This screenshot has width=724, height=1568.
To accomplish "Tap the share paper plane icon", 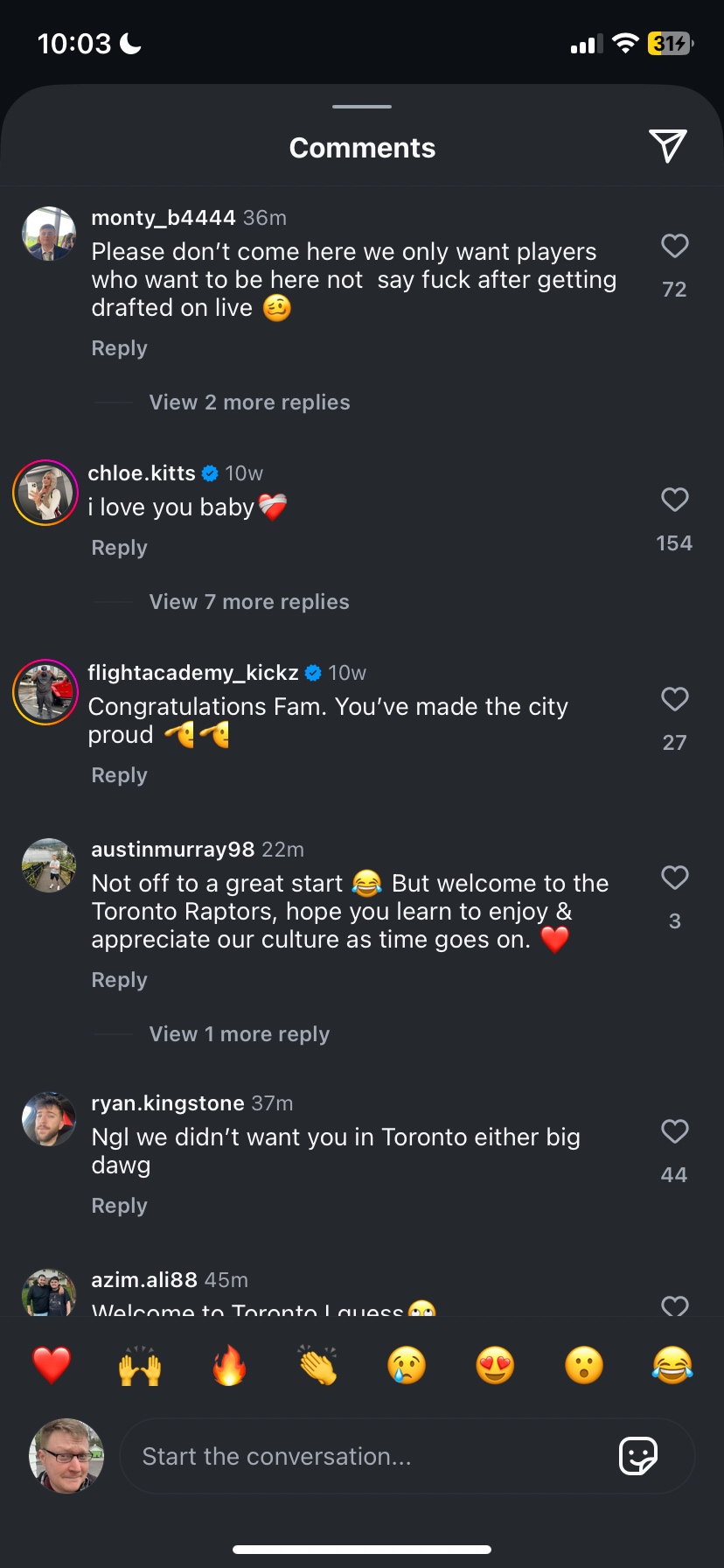I will (667, 146).
